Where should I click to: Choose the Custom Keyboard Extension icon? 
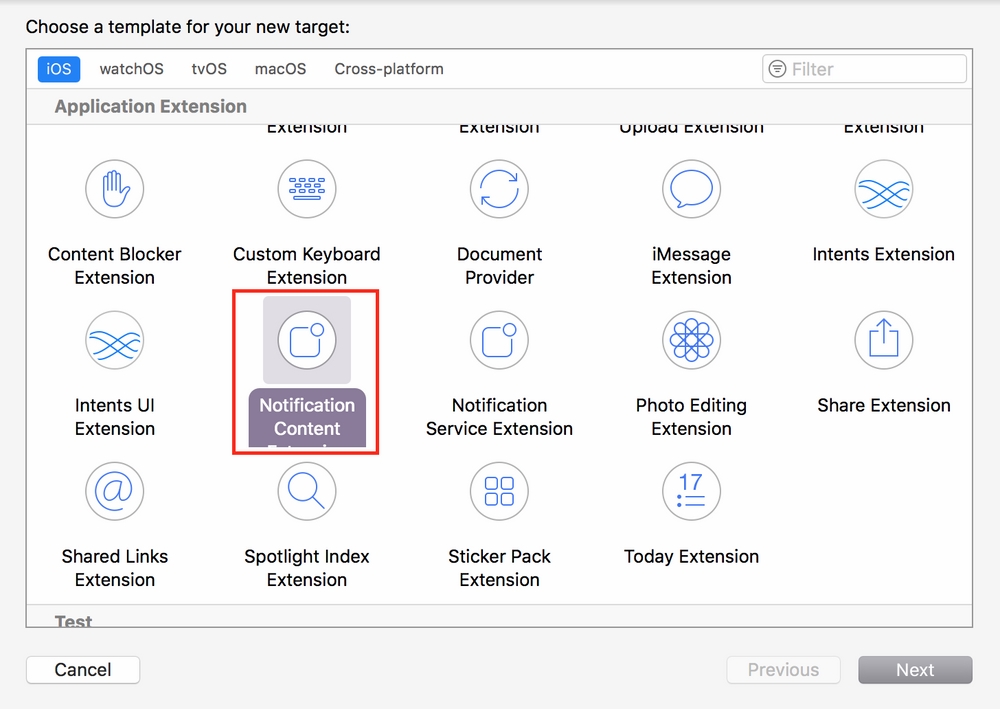[x=307, y=189]
